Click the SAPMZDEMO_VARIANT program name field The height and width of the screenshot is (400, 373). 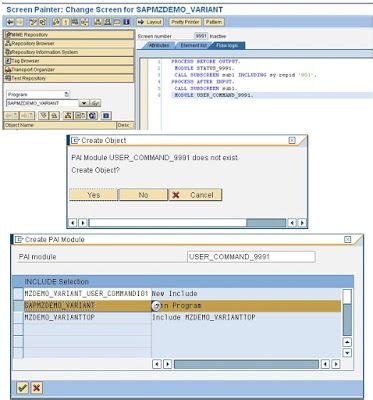42,103
